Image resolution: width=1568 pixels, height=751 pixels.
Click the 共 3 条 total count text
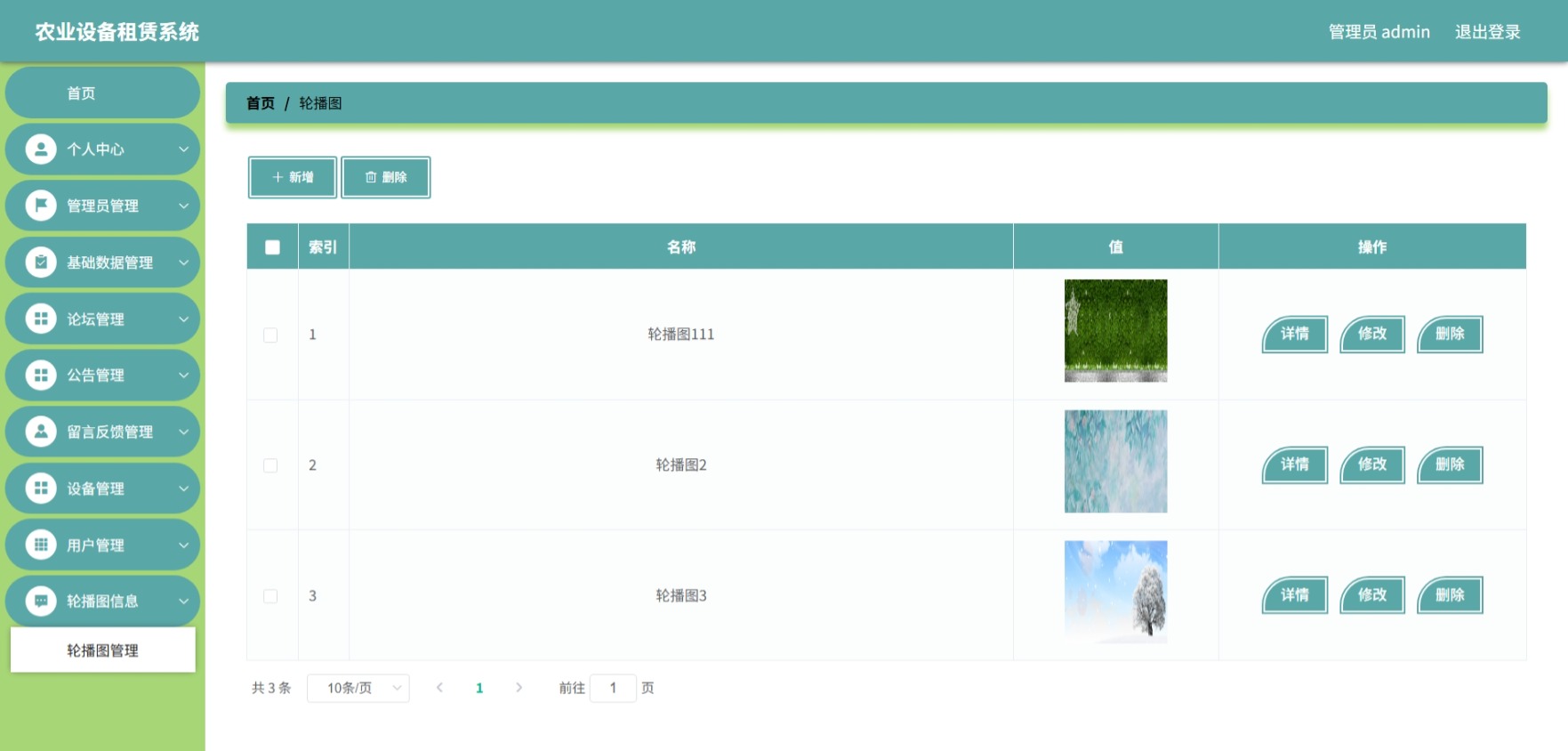point(271,688)
